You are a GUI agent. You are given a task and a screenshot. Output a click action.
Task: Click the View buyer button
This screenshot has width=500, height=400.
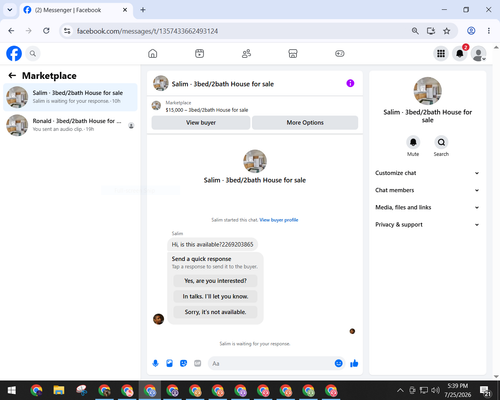[x=201, y=123]
